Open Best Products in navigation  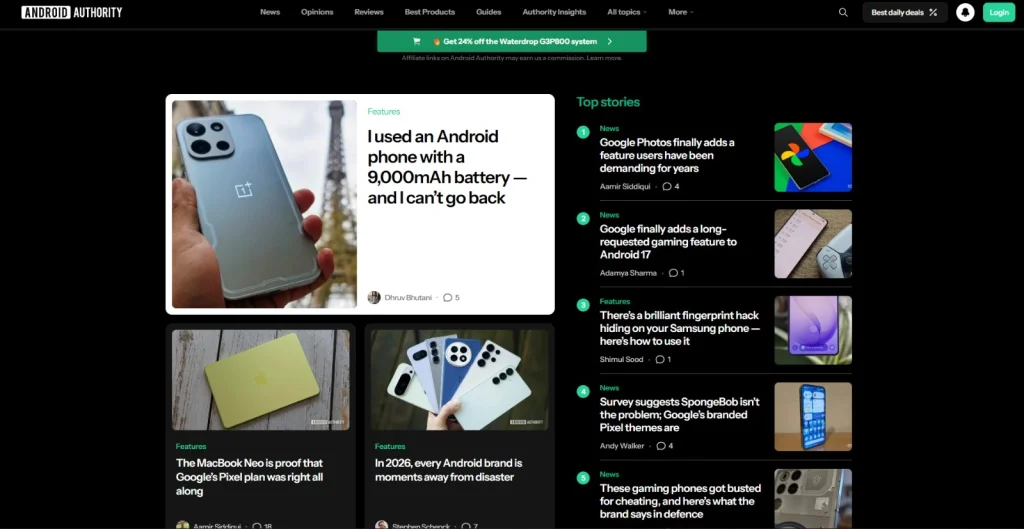click(x=430, y=12)
